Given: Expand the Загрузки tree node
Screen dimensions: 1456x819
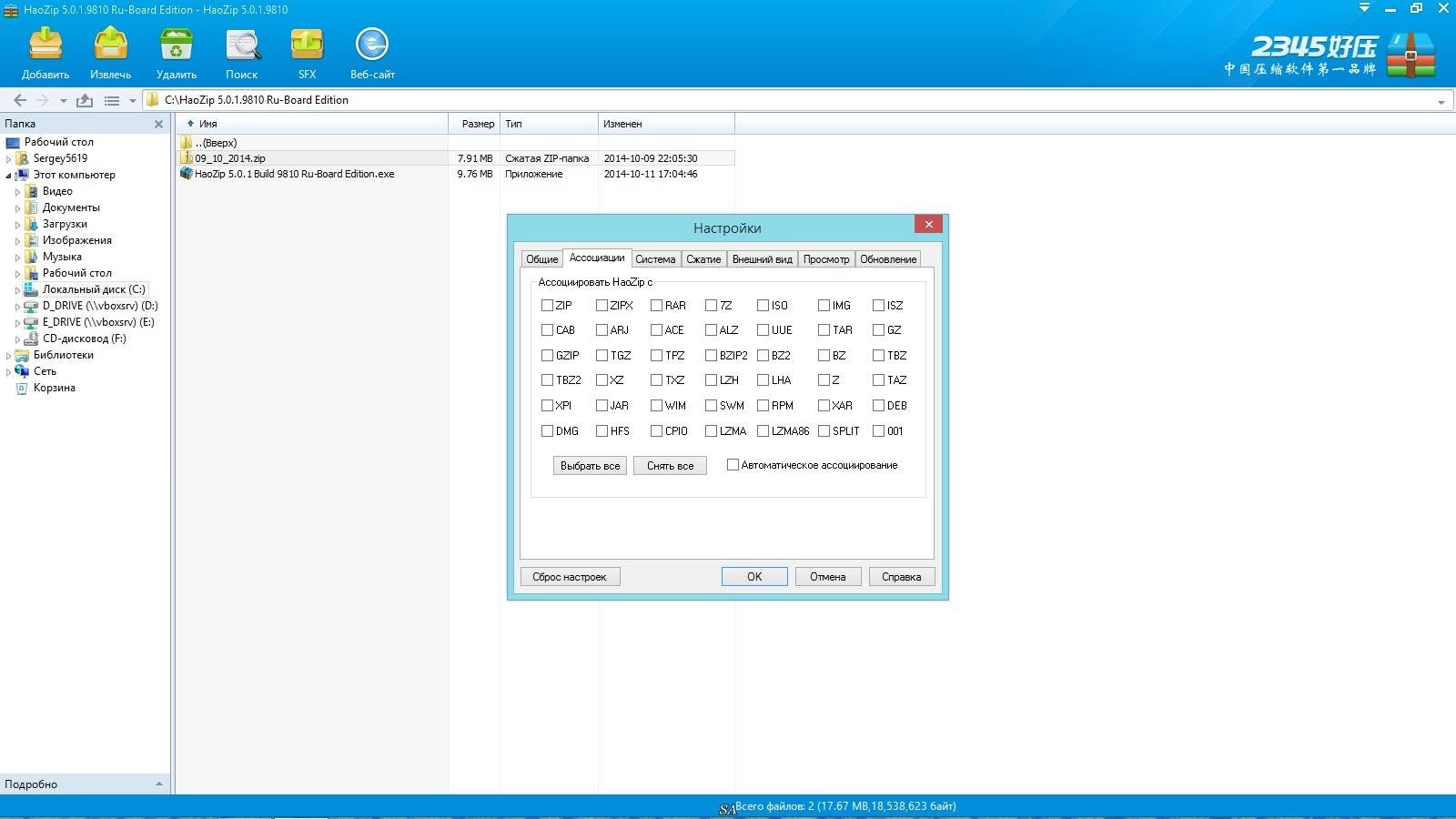Looking at the screenshot, I should pos(17,225).
